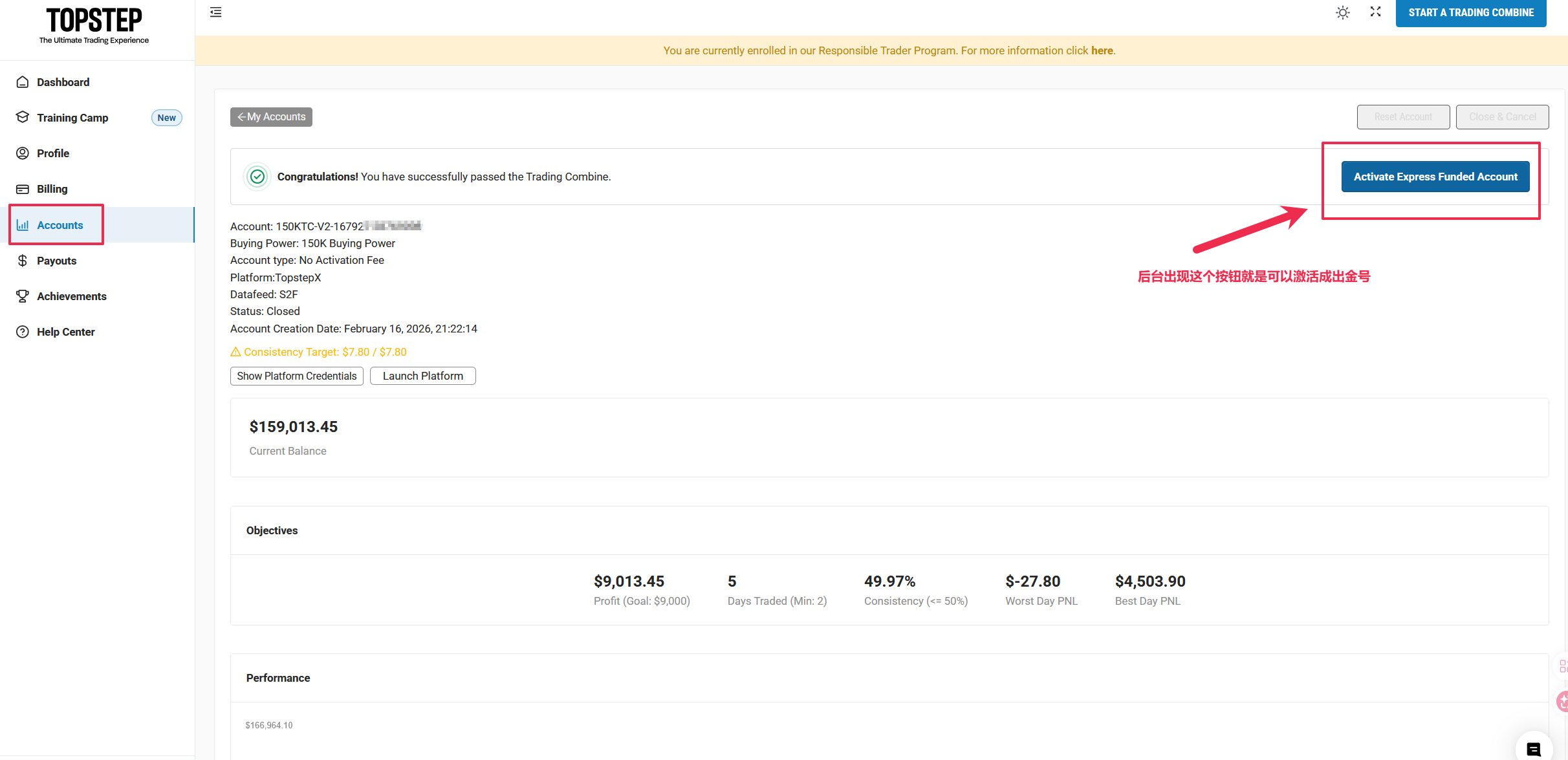Click the $159,013.45 current balance
Screen dimensions: 1568x760
pos(294,427)
